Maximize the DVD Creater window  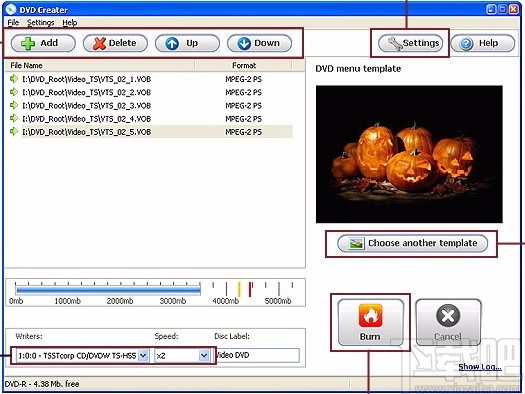(502, 9)
